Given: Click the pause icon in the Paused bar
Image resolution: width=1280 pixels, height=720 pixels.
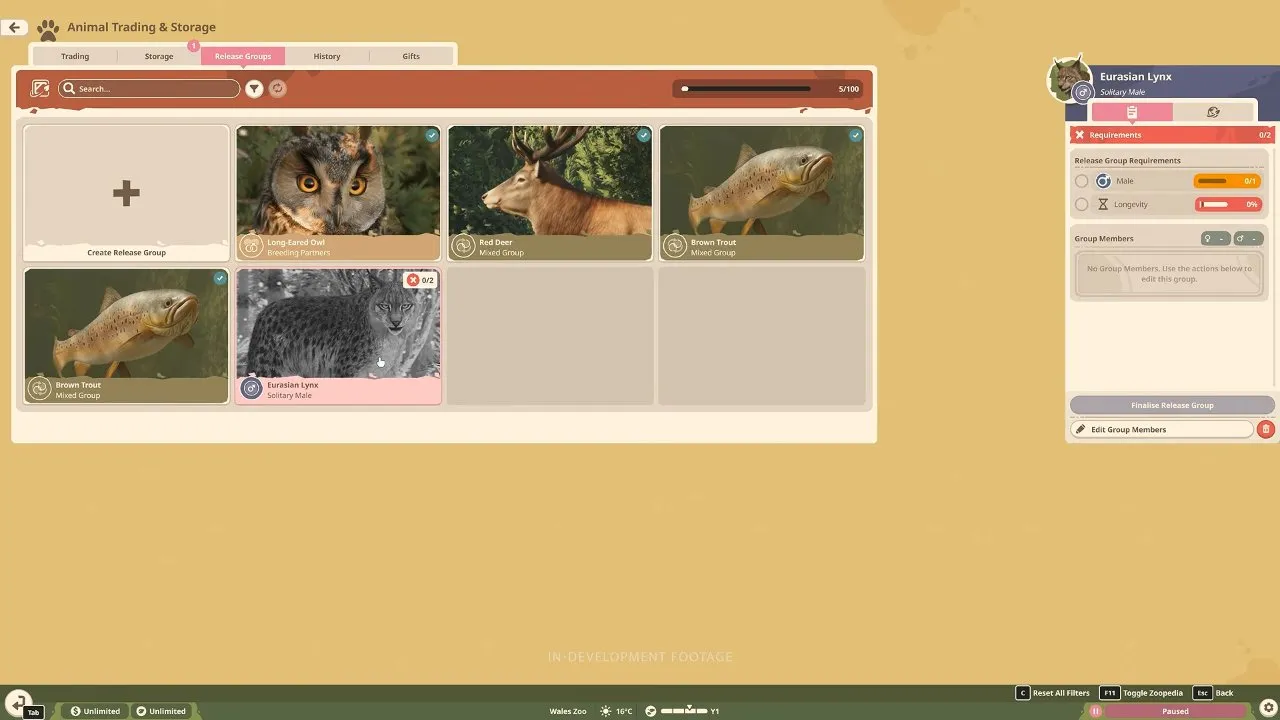Looking at the screenshot, I should pos(1096,711).
